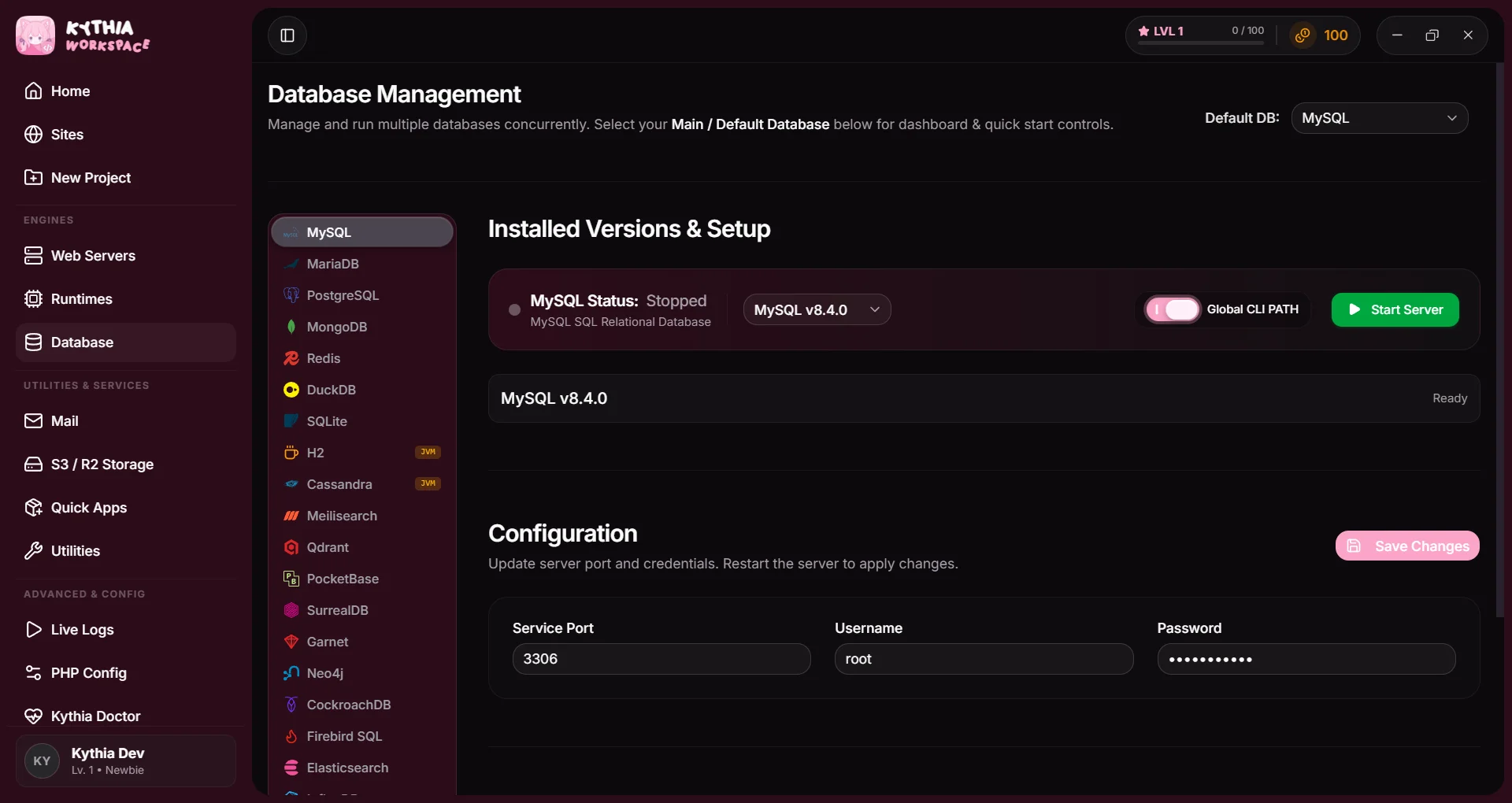
Task: Click the Service Port input field
Action: [x=661, y=659]
